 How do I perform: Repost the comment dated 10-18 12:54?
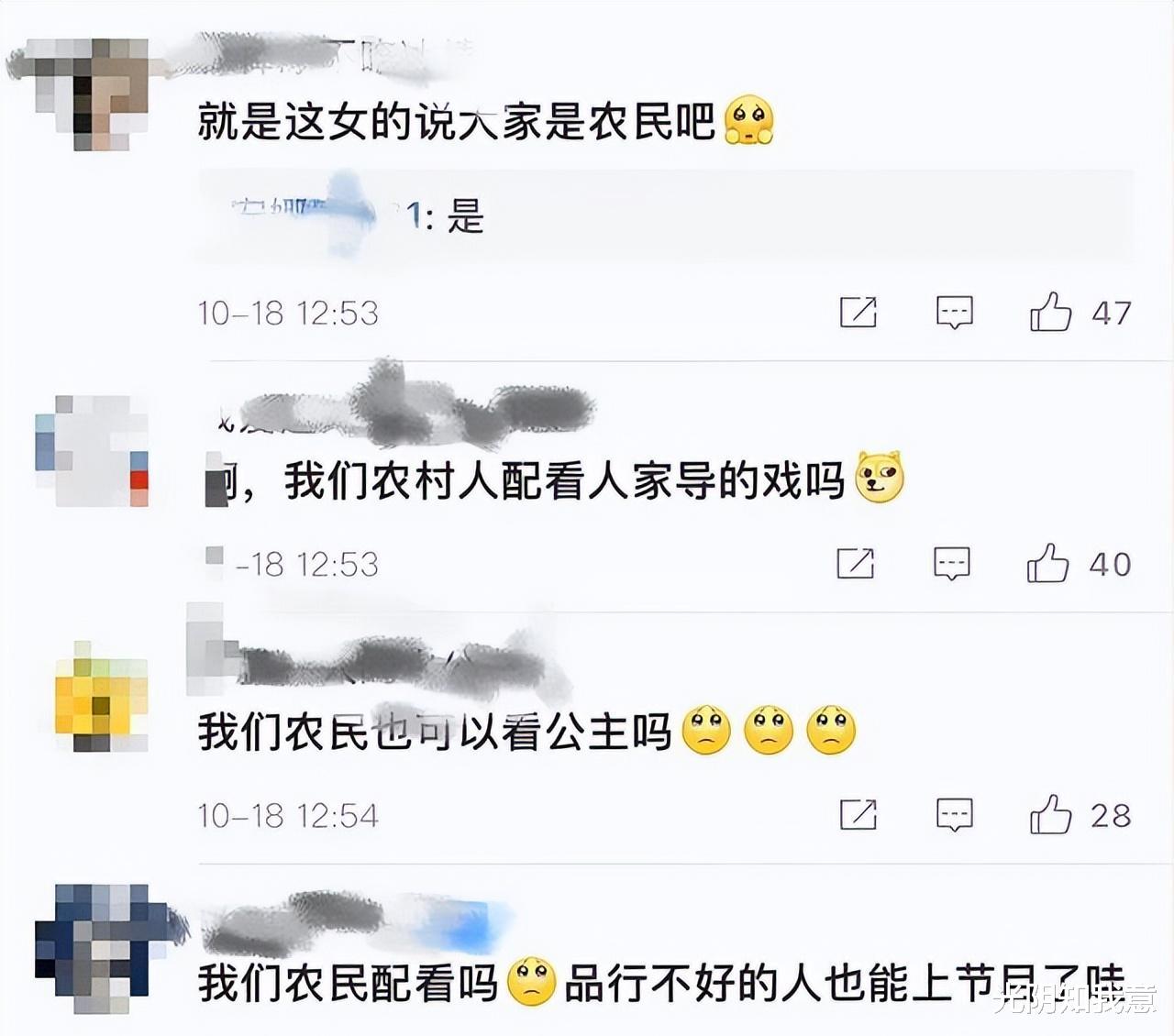(858, 814)
